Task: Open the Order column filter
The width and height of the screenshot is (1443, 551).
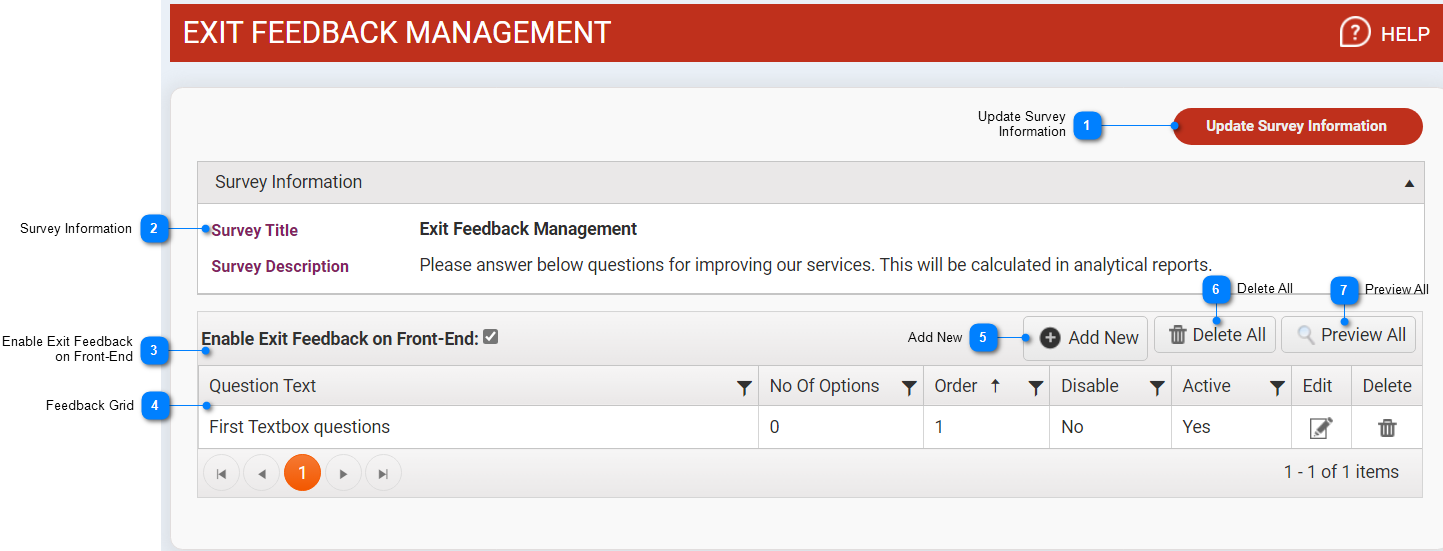Action: coord(1036,388)
